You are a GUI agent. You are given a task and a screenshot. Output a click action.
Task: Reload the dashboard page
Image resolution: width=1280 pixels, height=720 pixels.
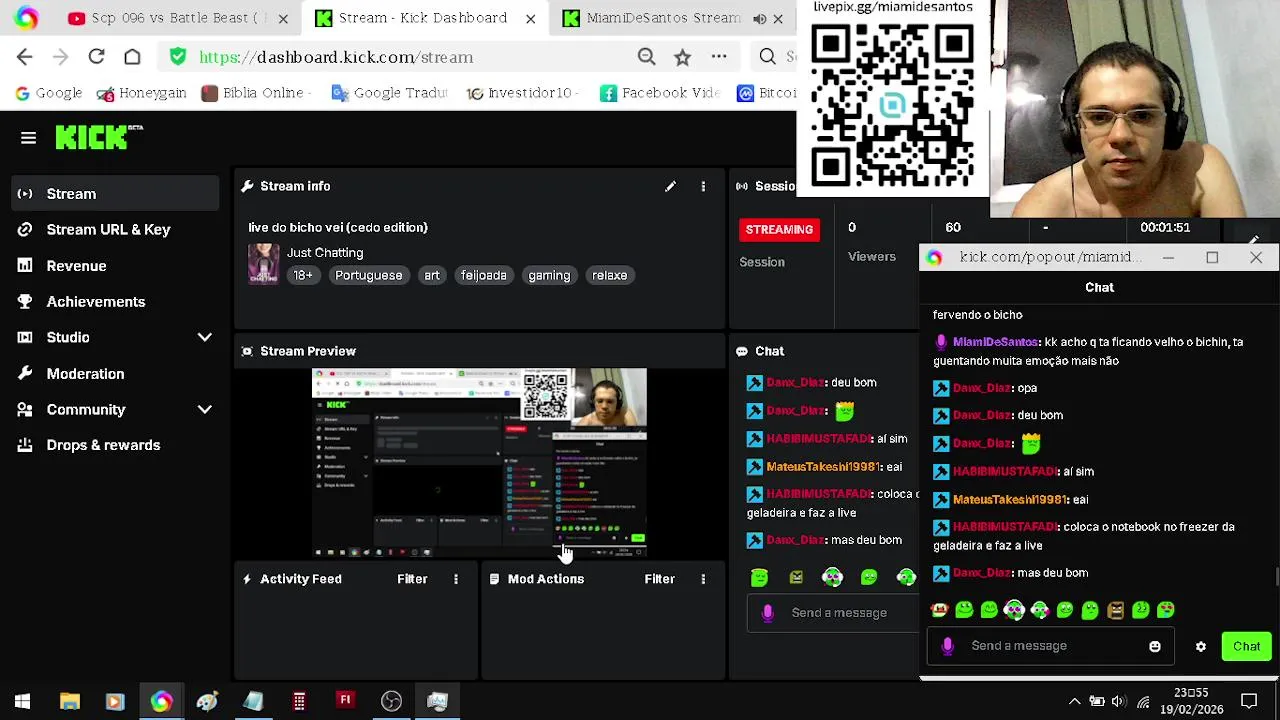(96, 57)
